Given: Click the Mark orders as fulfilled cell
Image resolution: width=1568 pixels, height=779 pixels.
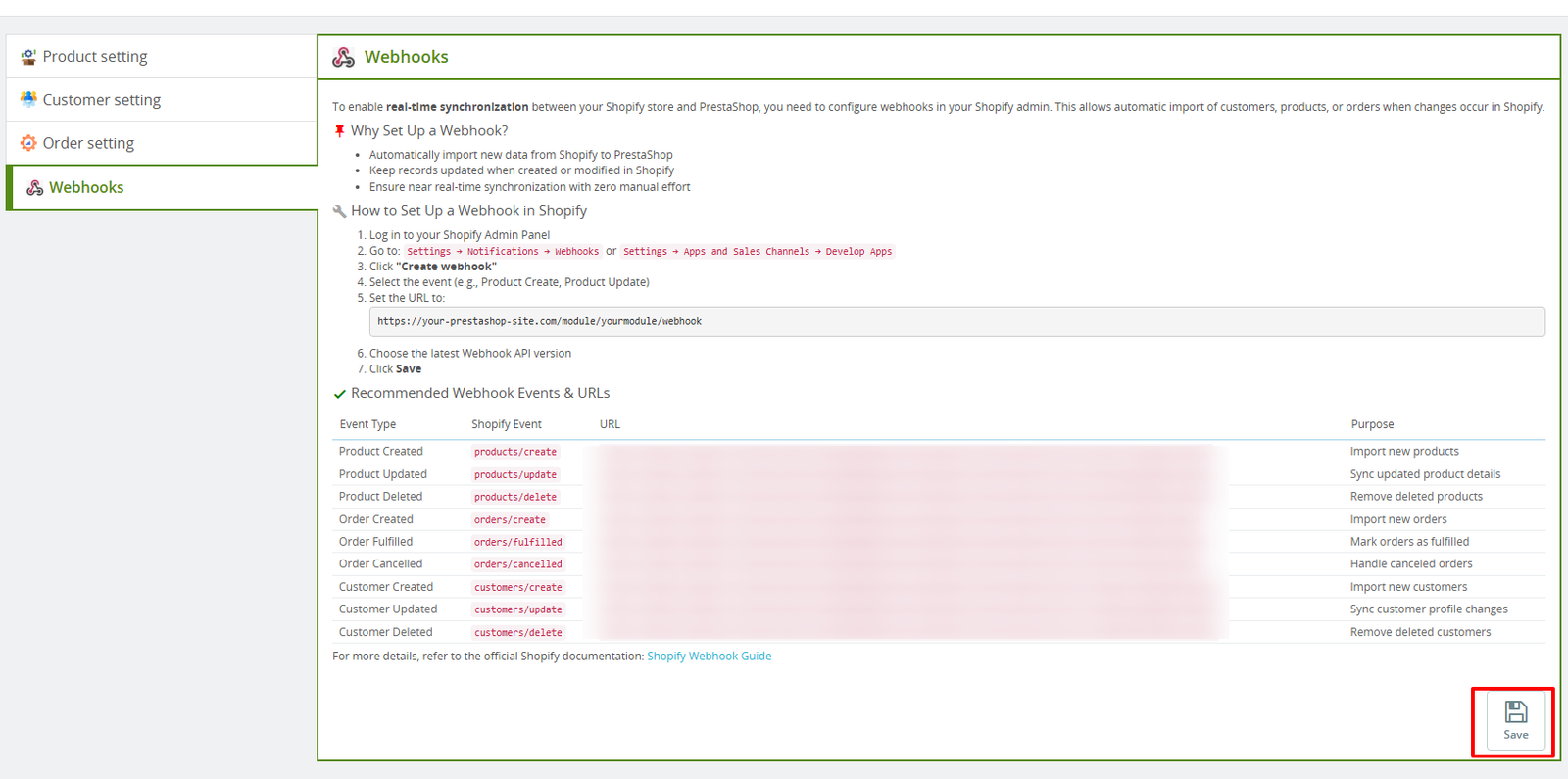Looking at the screenshot, I should (1409, 542).
